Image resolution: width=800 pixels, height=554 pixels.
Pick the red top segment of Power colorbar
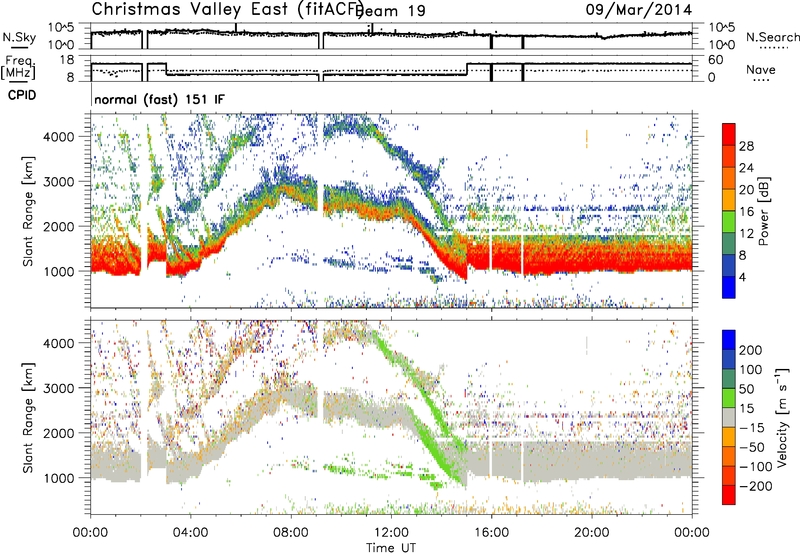[x=729, y=134]
